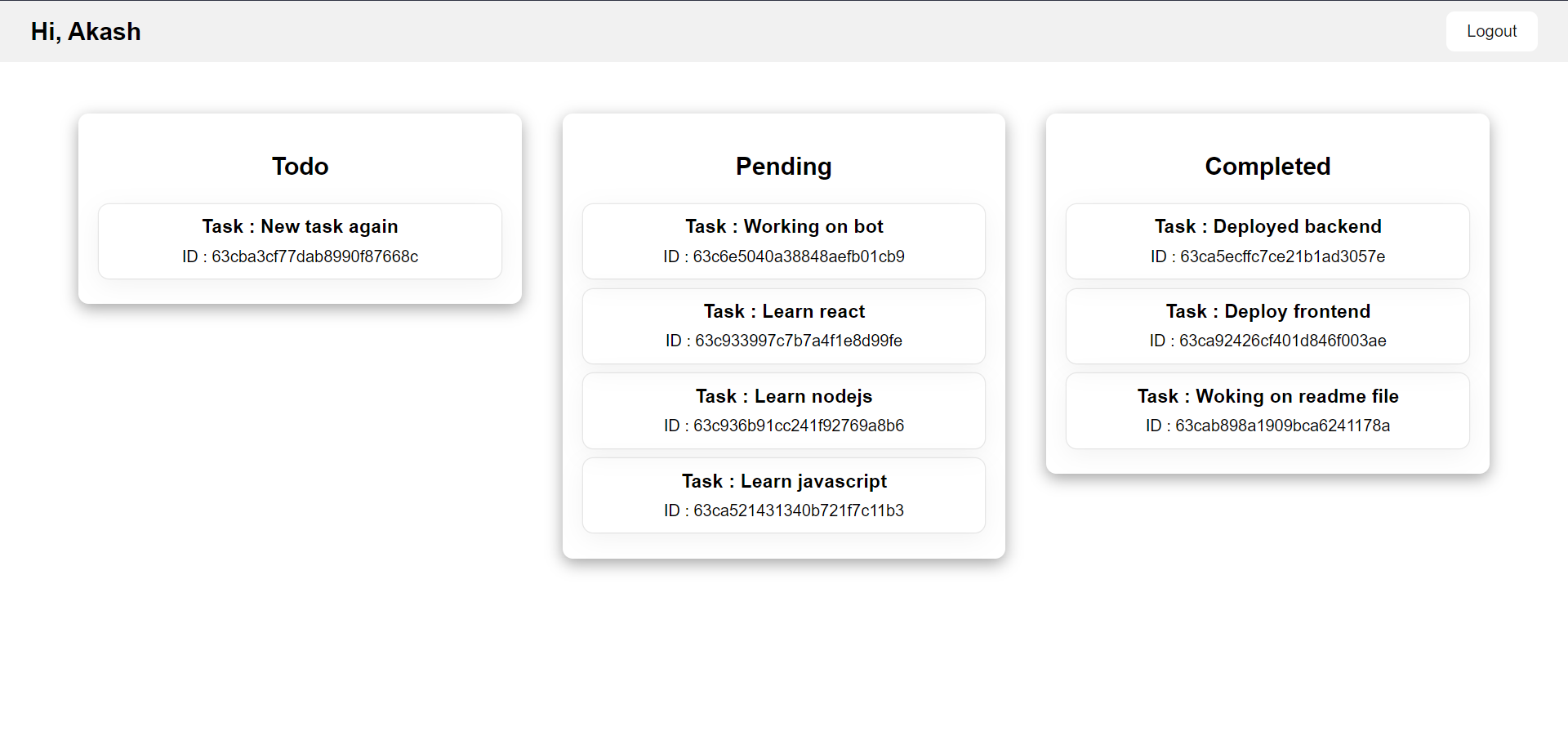Screen dimensions: 1568x740
Task: Click the 'Learn nodejs' task card
Action: tap(783, 411)
